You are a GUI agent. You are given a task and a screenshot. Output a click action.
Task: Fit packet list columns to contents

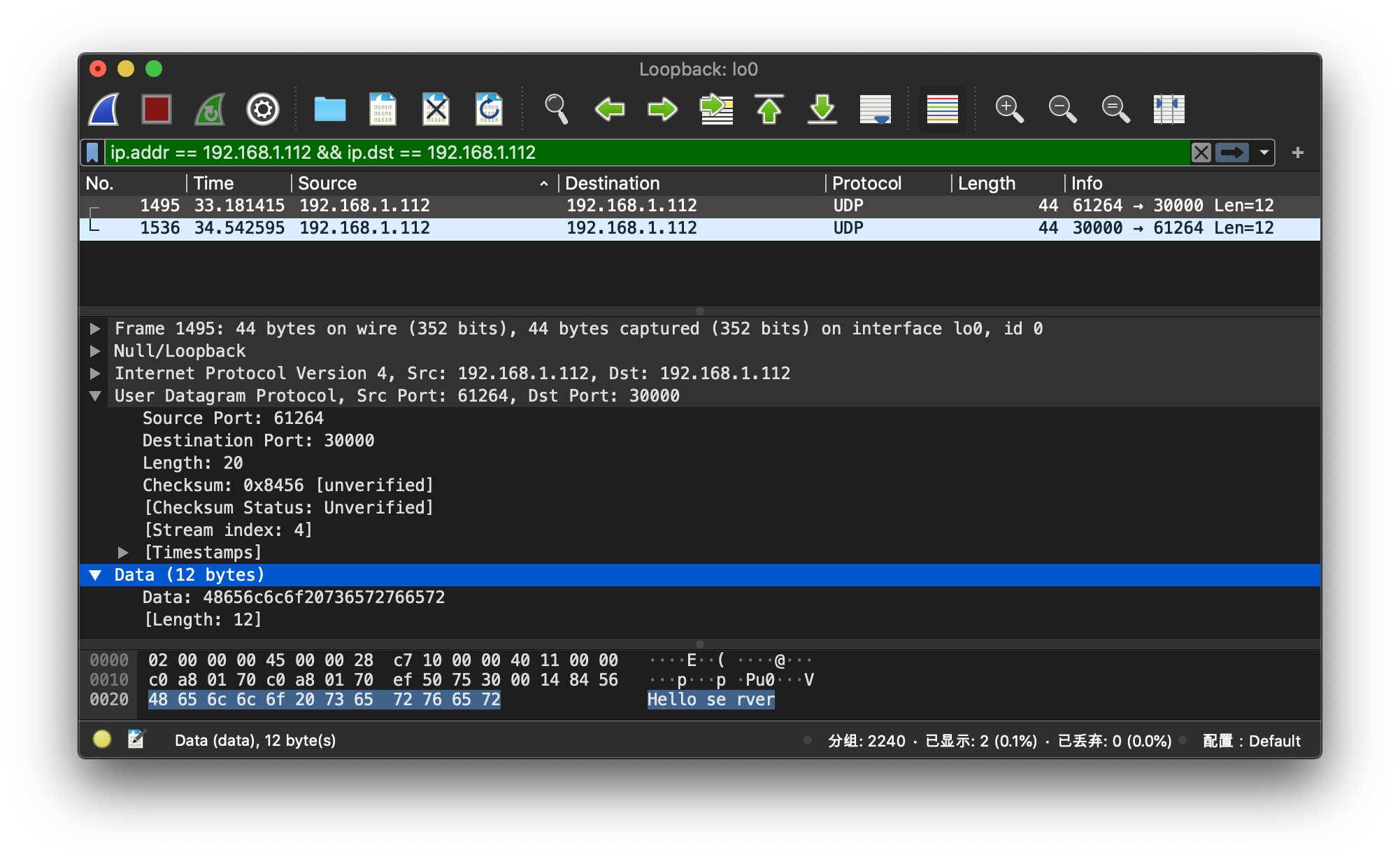click(1169, 109)
